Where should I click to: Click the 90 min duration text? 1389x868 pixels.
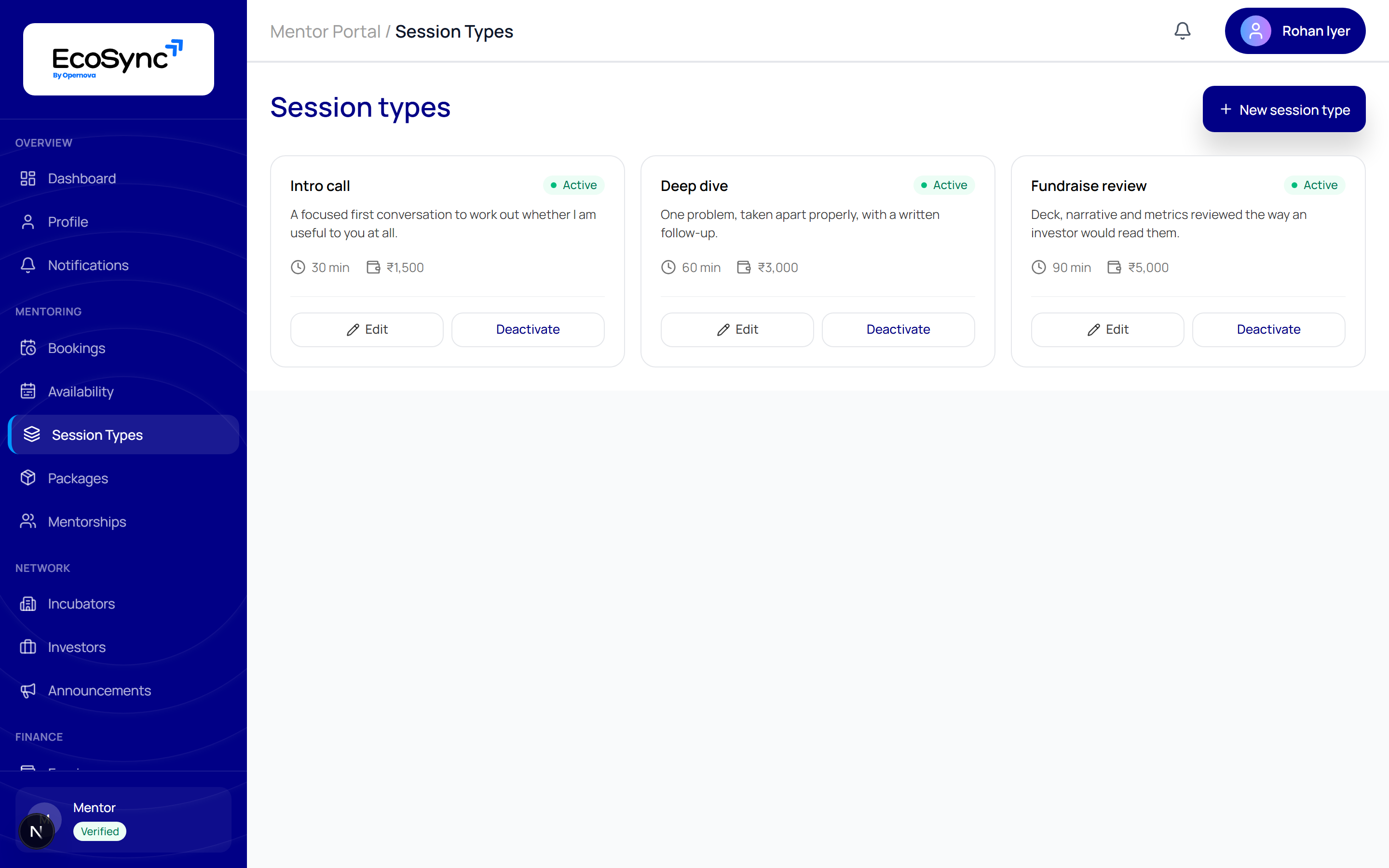1071,268
